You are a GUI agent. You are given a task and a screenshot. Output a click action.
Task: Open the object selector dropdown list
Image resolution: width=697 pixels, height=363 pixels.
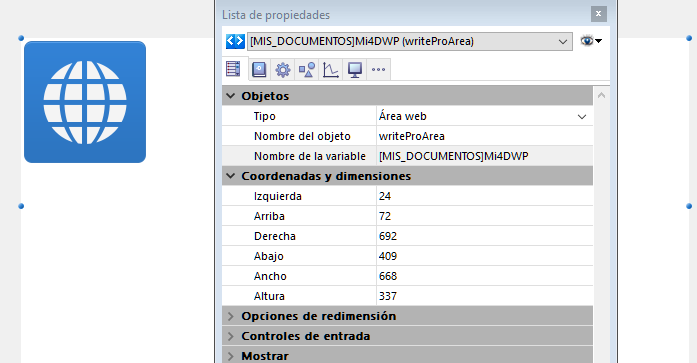410,41
